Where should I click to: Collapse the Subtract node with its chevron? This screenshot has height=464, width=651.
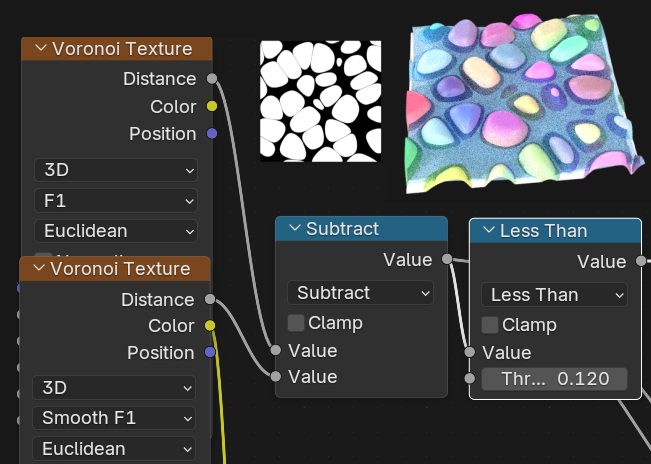295,229
